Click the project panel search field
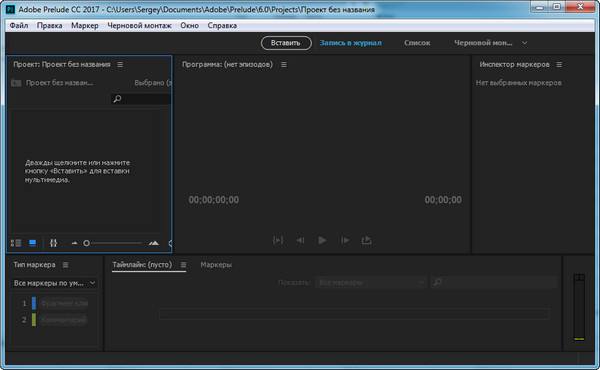 coord(141,99)
